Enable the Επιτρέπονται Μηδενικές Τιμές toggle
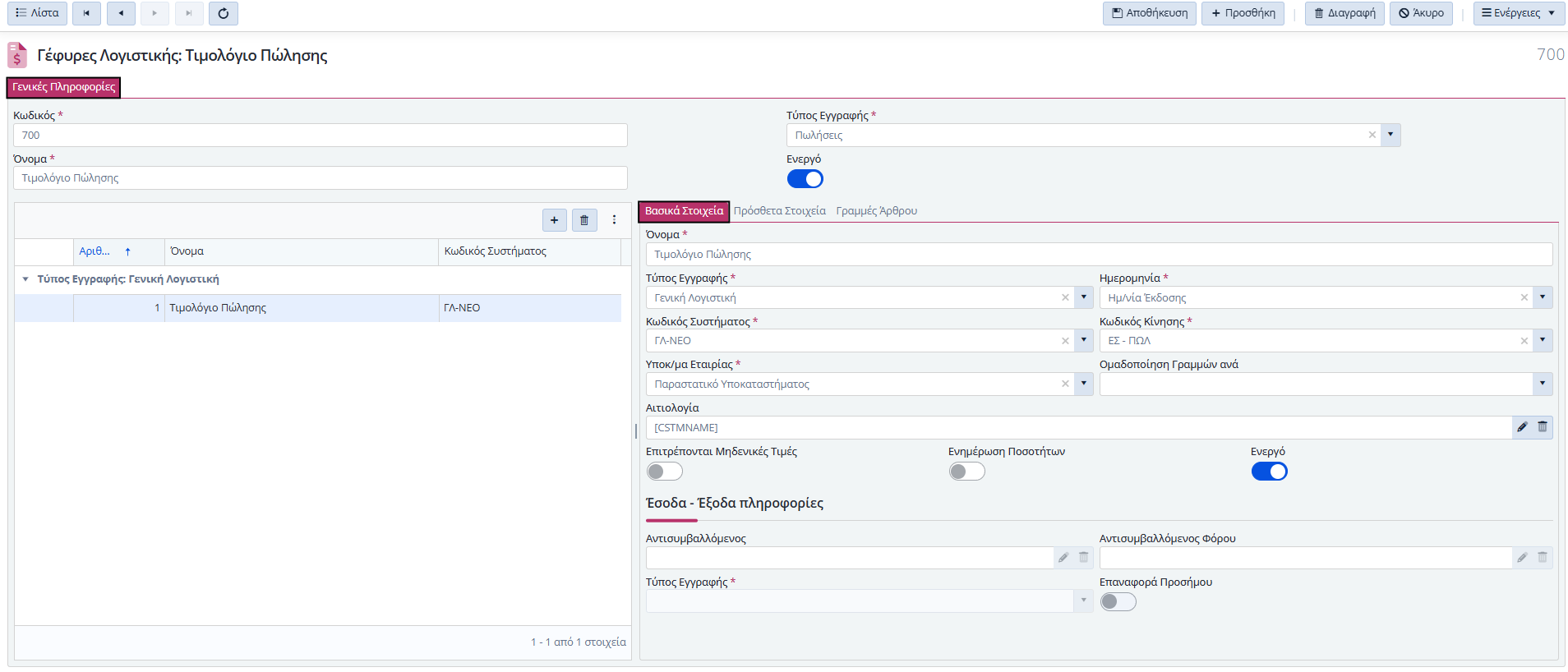The width and height of the screenshot is (1568, 672). pyautogui.click(x=664, y=472)
